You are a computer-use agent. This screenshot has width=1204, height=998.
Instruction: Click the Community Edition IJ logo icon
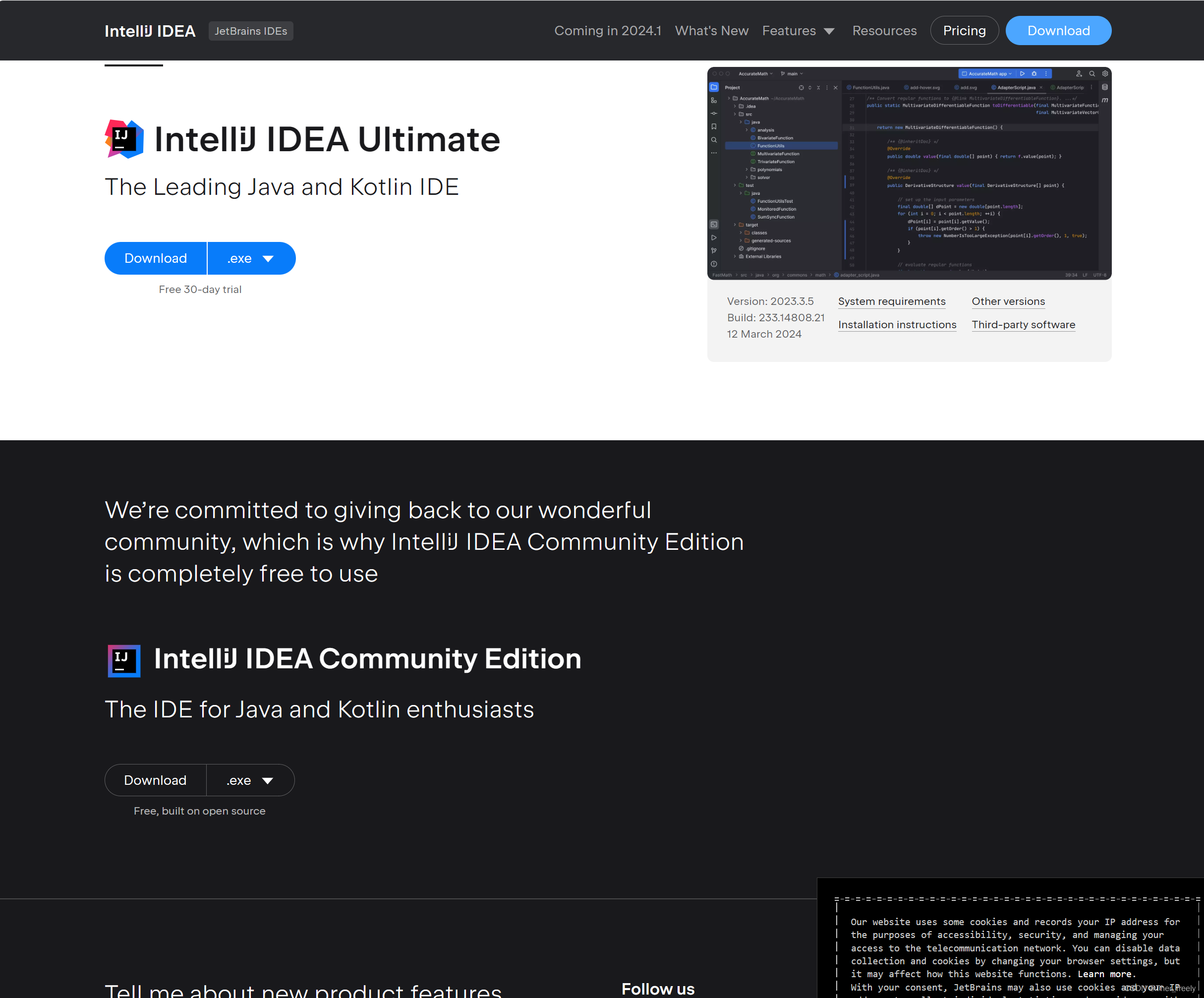click(124, 660)
